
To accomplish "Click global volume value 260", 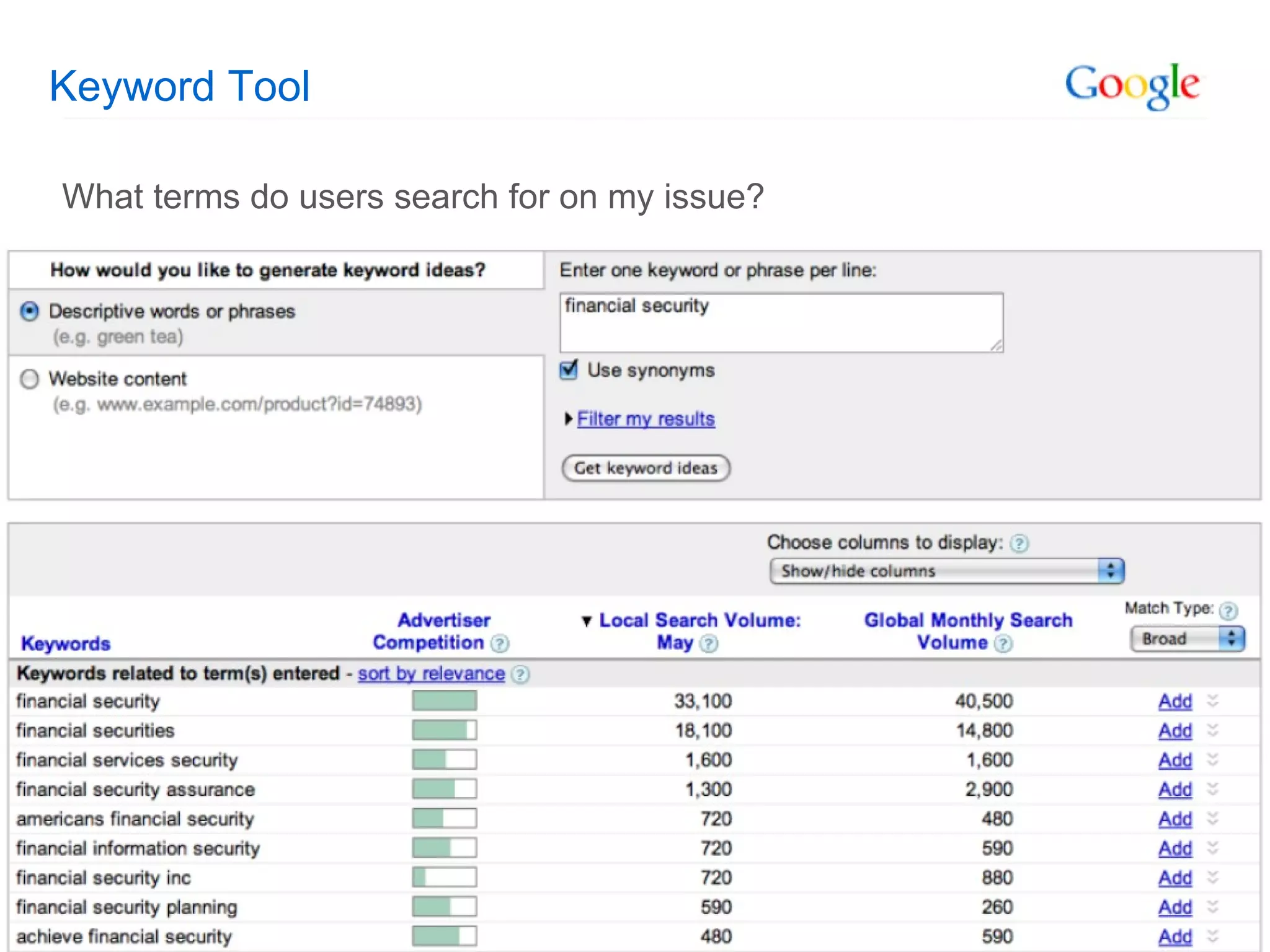I will [x=997, y=907].
